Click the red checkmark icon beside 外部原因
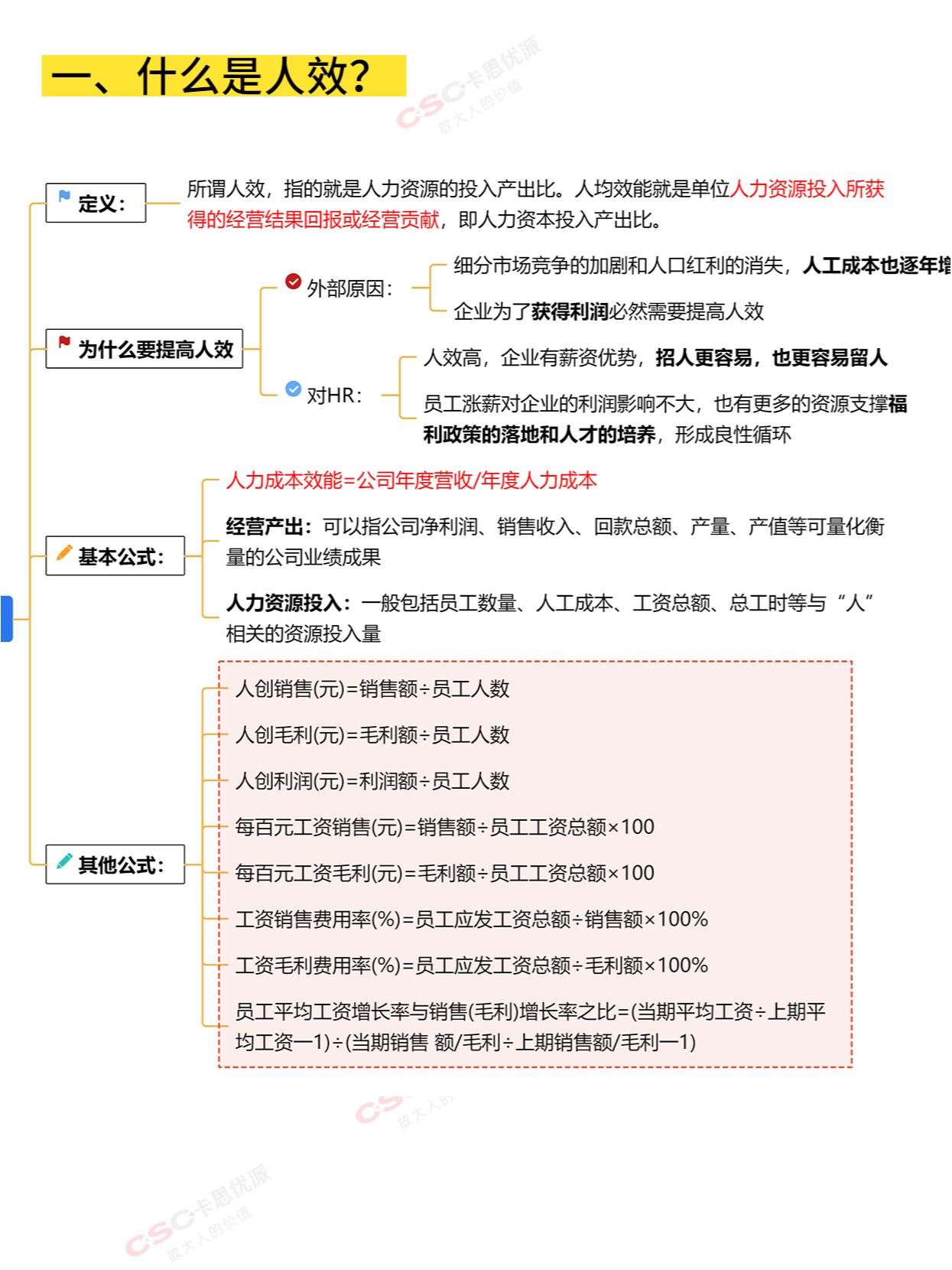 click(293, 282)
